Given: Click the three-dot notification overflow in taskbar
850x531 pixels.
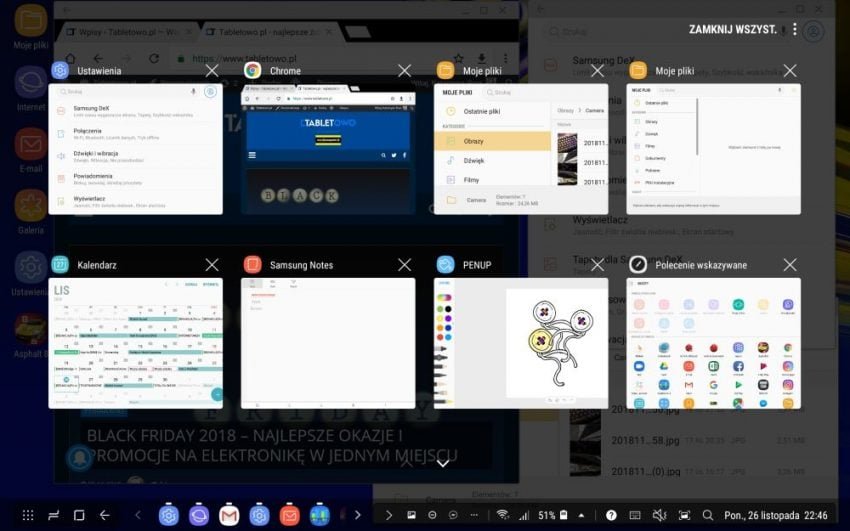Looking at the screenshot, I should pos(474,515).
